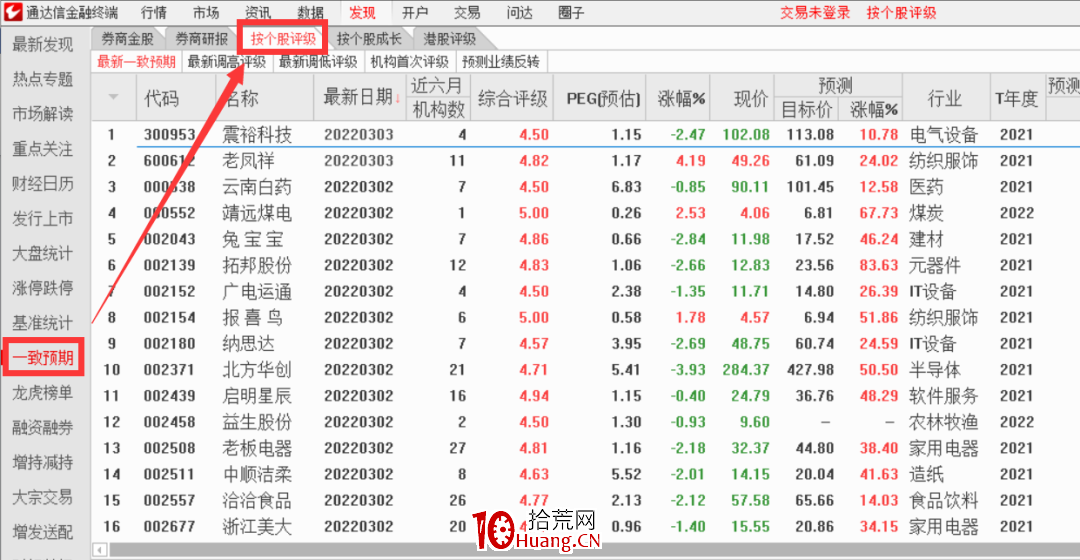1080x560 pixels.
Task: Open the 资讯 menu
Action: (x=258, y=12)
